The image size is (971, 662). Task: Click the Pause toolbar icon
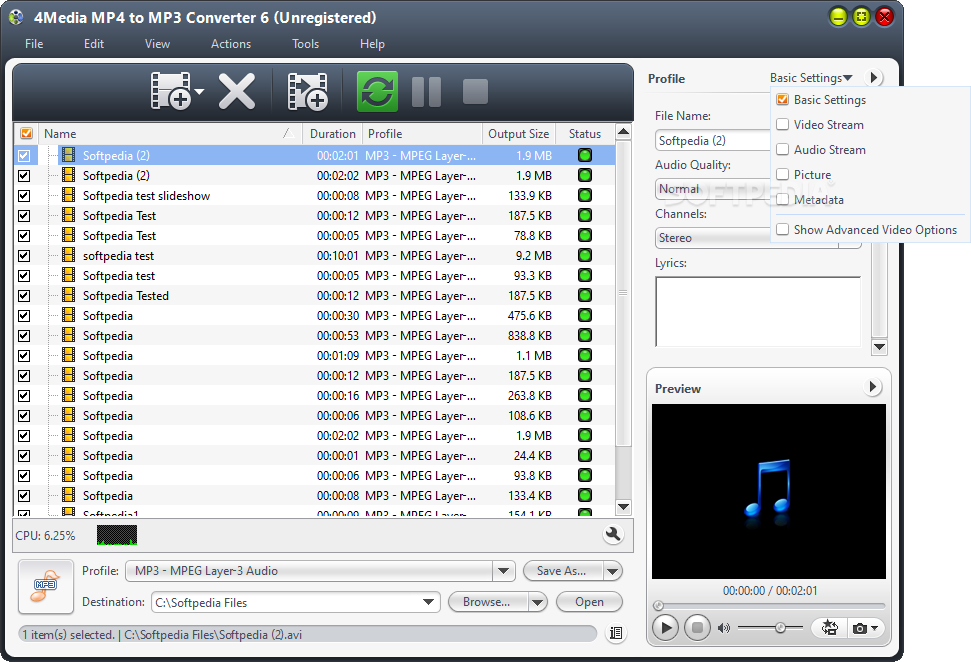[x=427, y=92]
